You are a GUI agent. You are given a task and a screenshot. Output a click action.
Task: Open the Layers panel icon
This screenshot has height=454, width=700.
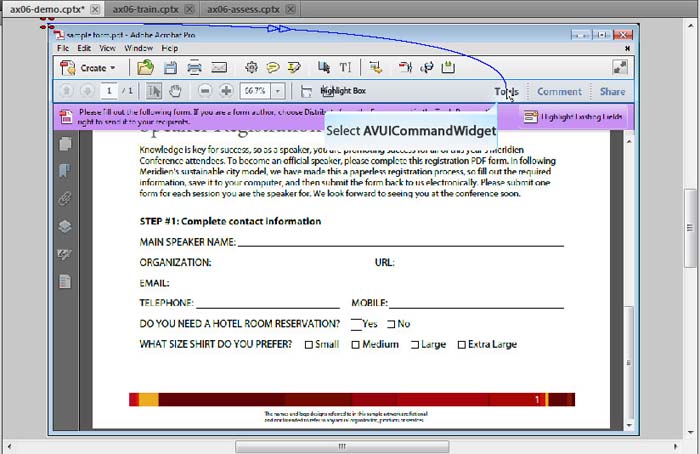(65, 226)
